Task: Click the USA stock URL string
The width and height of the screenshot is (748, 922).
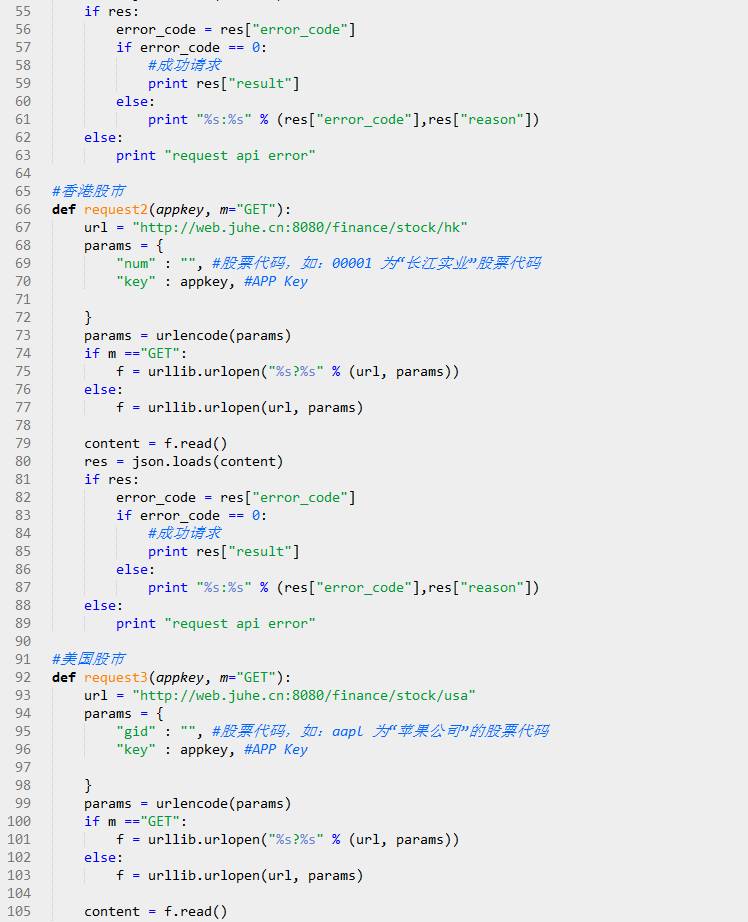Action: (x=303, y=695)
